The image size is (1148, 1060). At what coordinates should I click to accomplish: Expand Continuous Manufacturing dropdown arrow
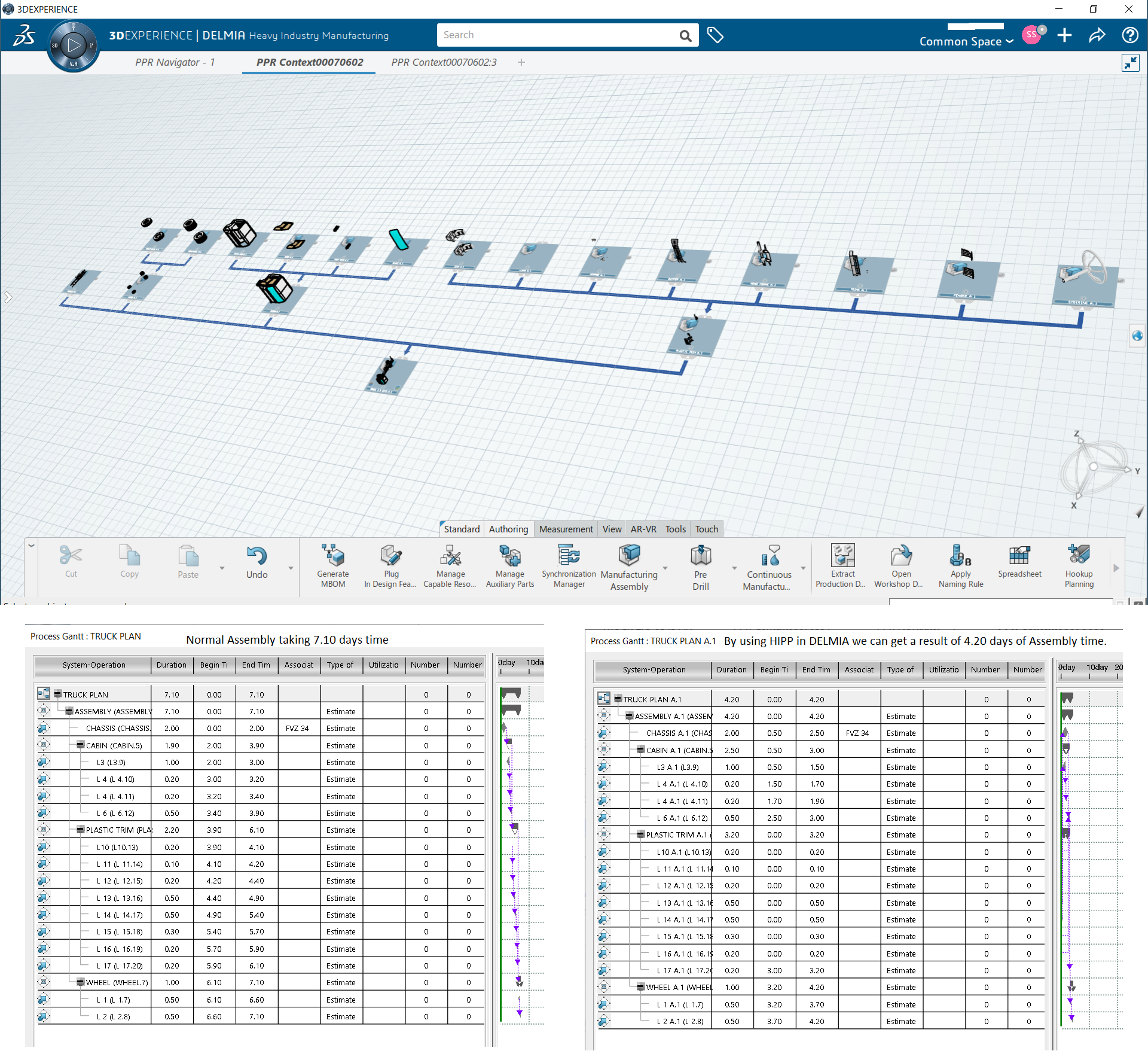tap(803, 568)
